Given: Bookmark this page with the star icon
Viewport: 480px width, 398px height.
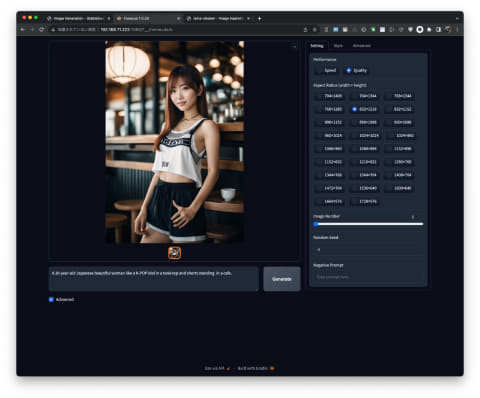Looking at the screenshot, I should pyautogui.click(x=315, y=30).
